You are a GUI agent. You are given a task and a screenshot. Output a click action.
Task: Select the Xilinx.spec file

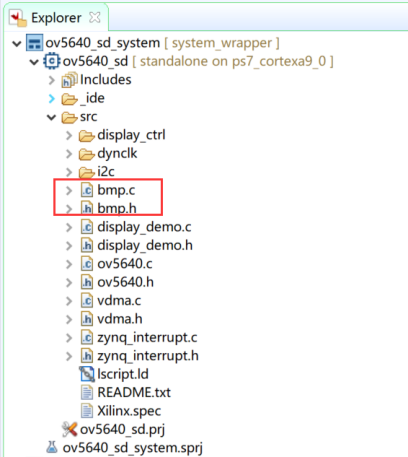129,411
